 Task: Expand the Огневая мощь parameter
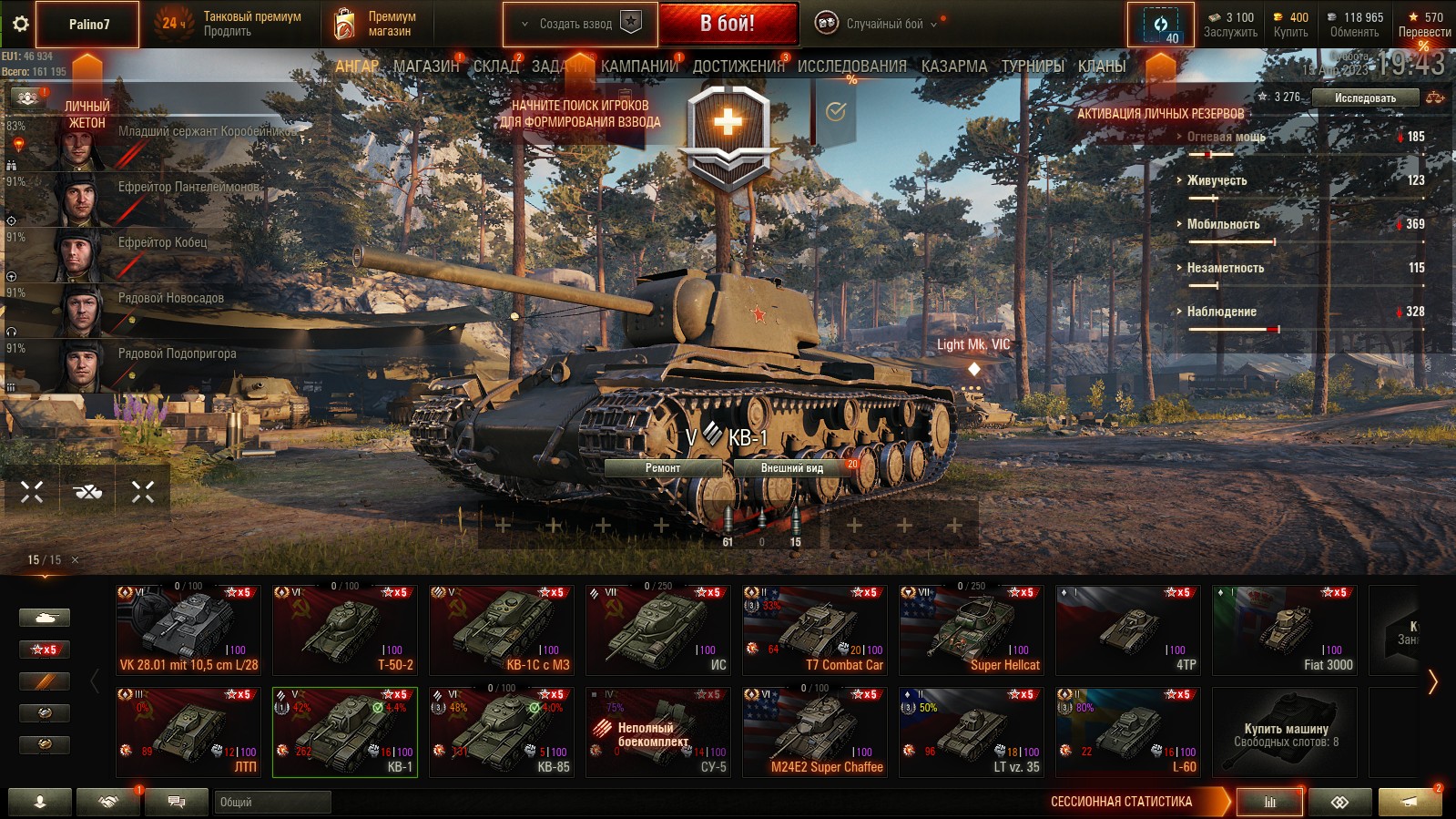coord(1225,137)
